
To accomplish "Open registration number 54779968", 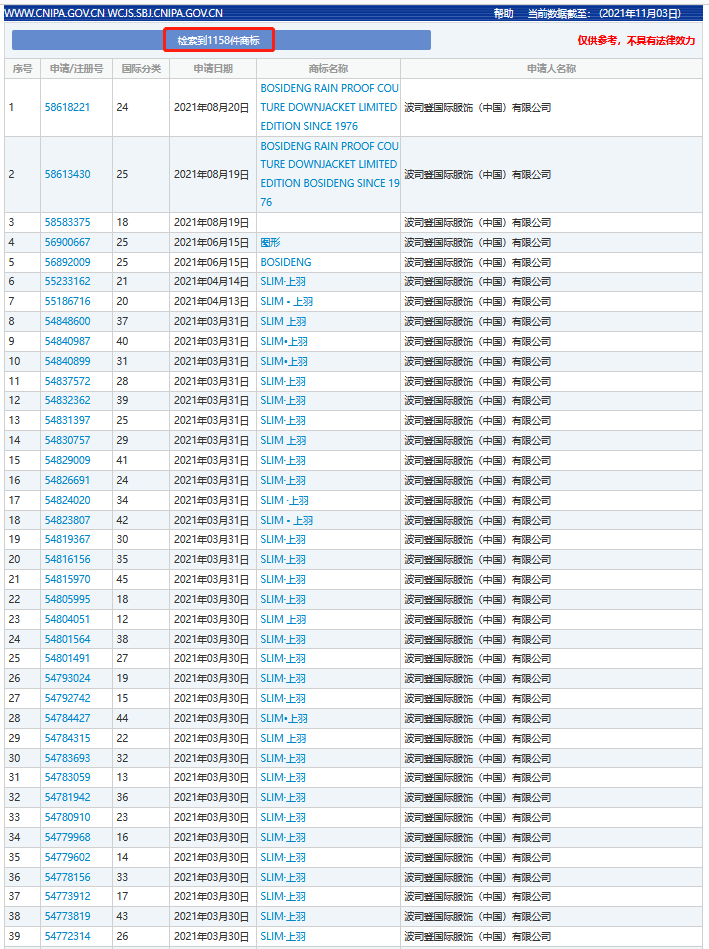I will (x=67, y=838).
